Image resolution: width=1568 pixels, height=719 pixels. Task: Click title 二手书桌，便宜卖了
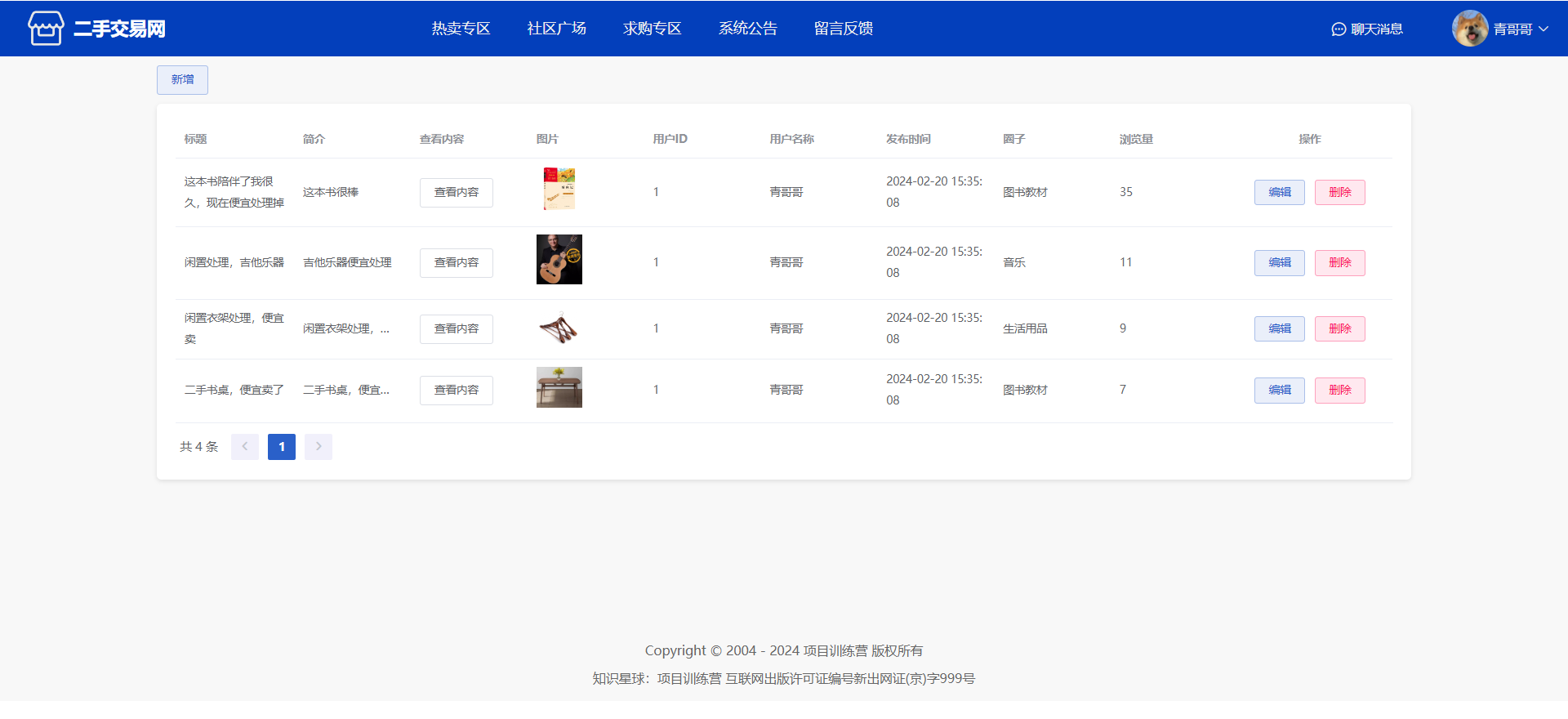tap(234, 391)
